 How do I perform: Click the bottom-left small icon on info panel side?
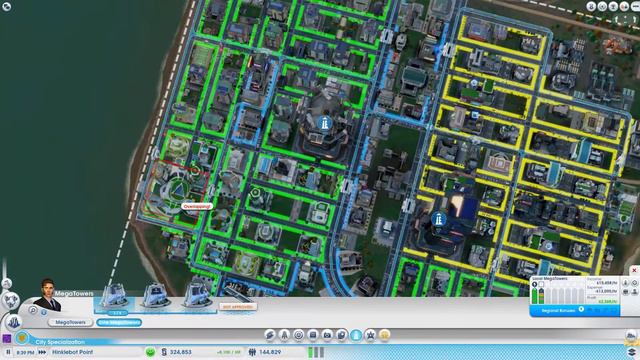point(625,292)
